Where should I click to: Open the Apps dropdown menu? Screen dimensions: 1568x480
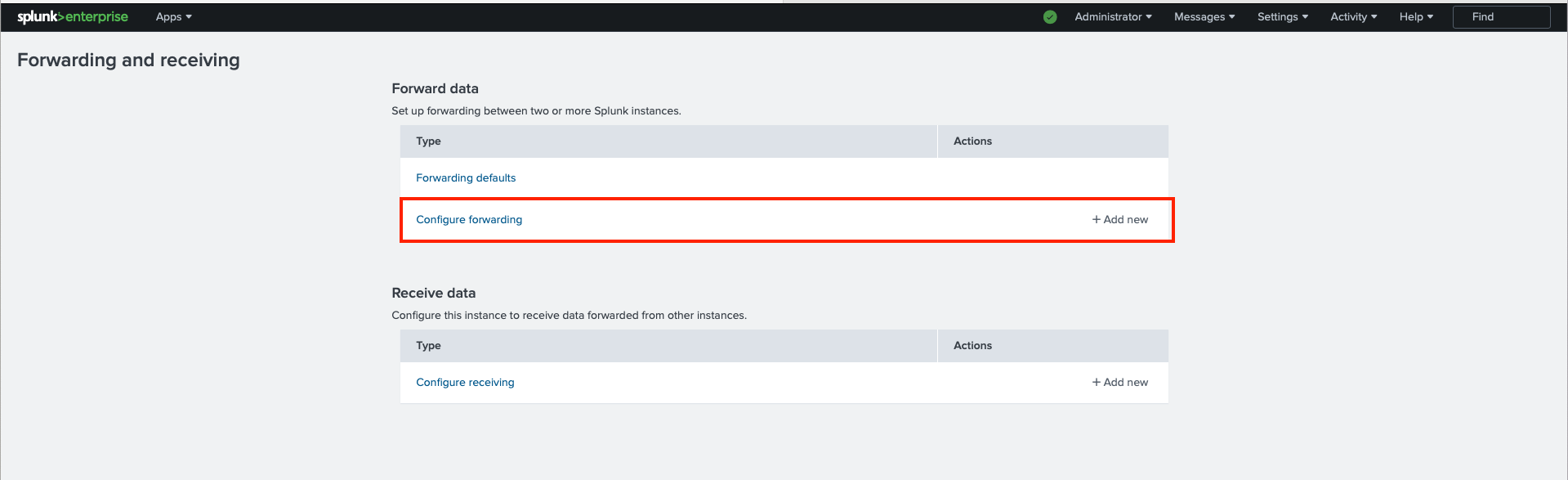point(174,16)
